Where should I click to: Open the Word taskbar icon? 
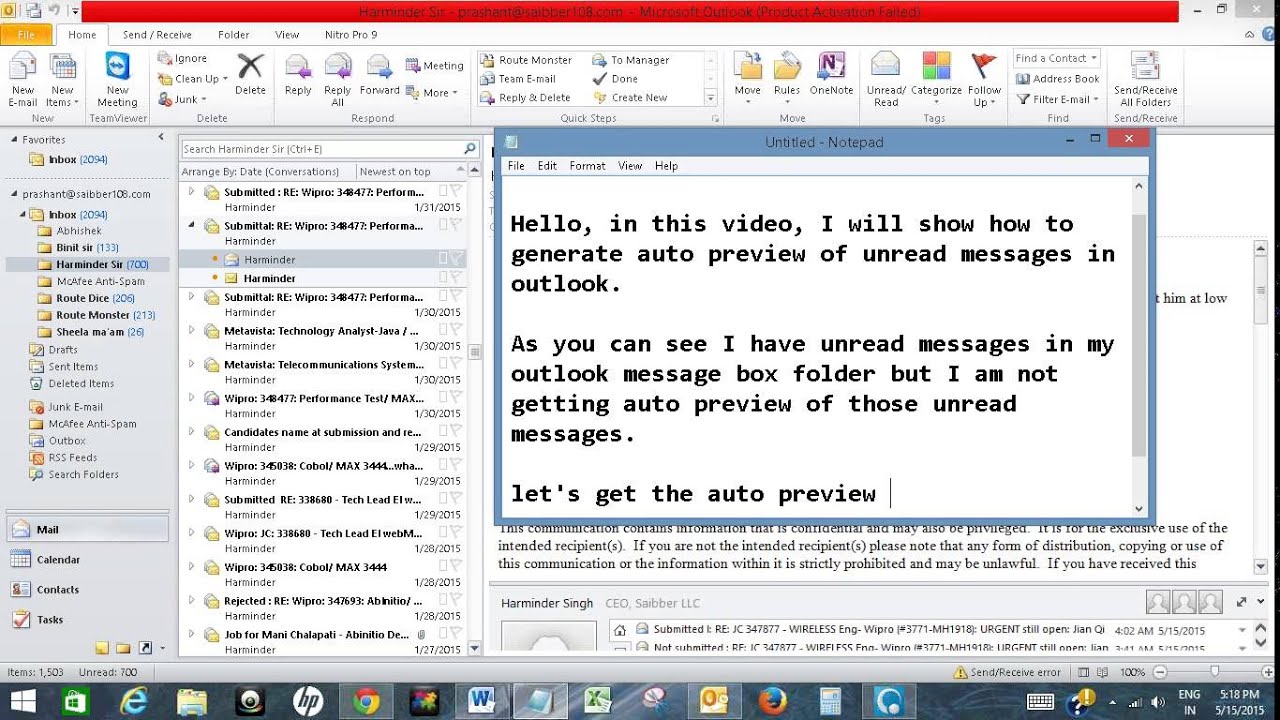482,701
